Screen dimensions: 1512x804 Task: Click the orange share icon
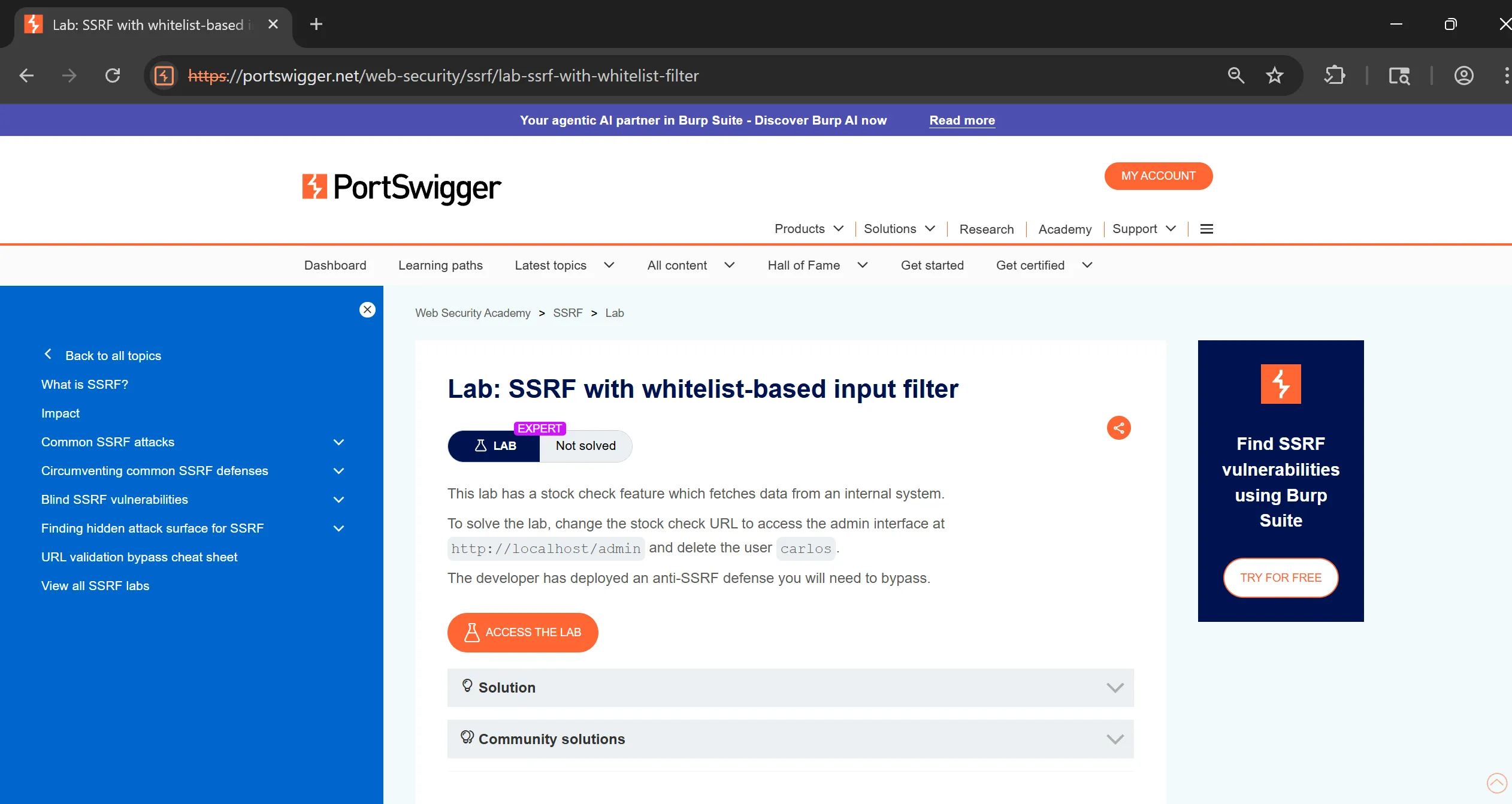tap(1118, 428)
